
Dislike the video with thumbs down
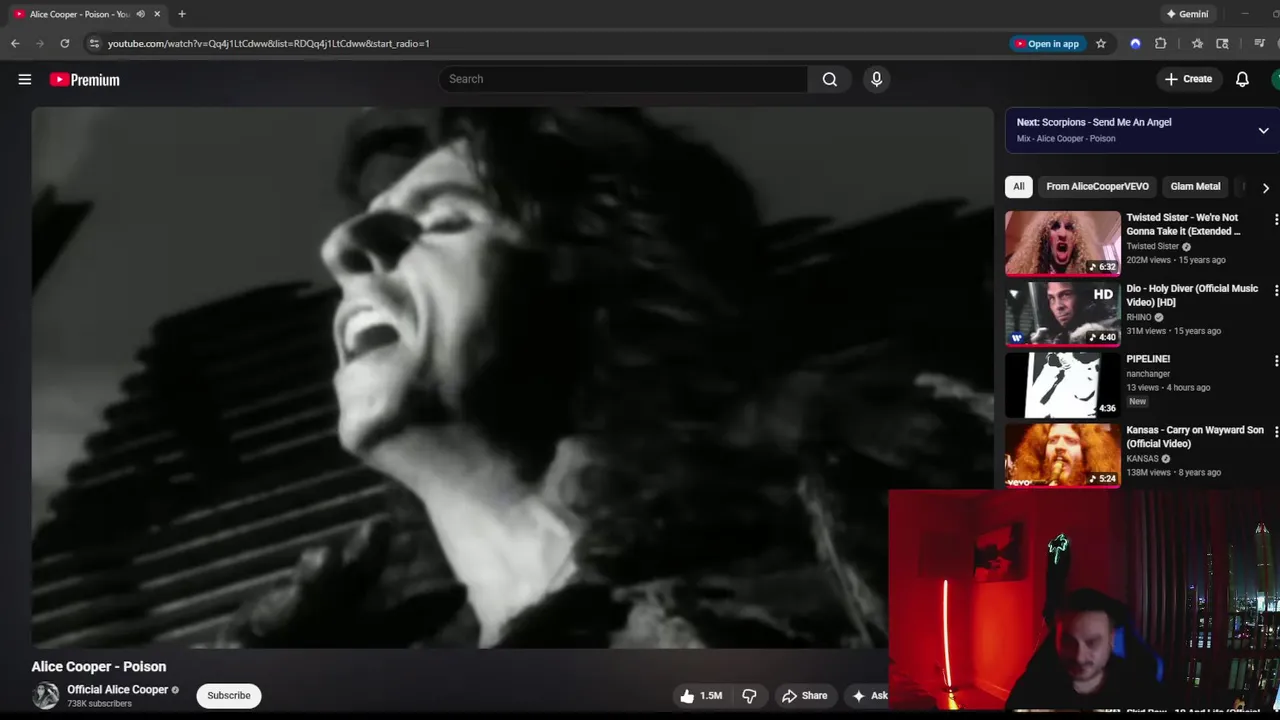749,696
